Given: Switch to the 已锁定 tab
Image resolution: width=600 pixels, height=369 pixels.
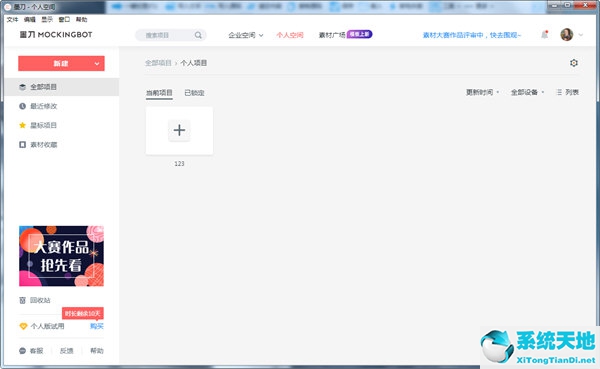Looking at the screenshot, I should pos(194,93).
